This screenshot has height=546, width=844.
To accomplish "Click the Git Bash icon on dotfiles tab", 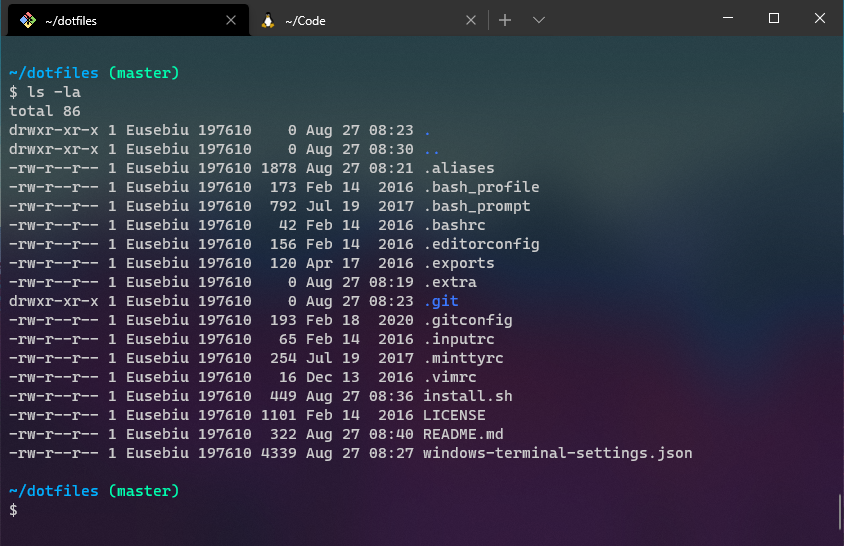I will click(27, 20).
